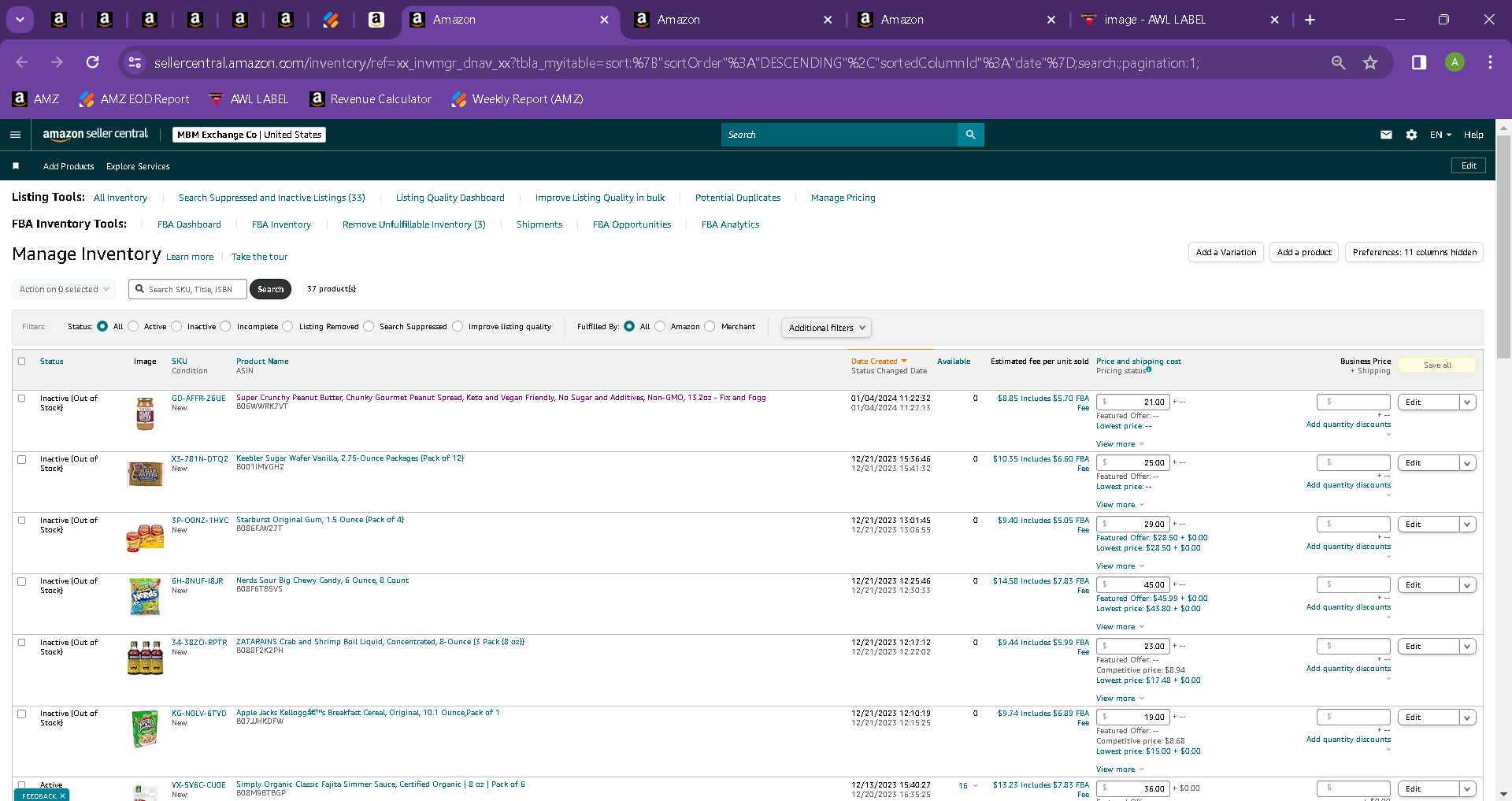Reload the page with browser refresh icon
1512x801 pixels.
point(93,62)
